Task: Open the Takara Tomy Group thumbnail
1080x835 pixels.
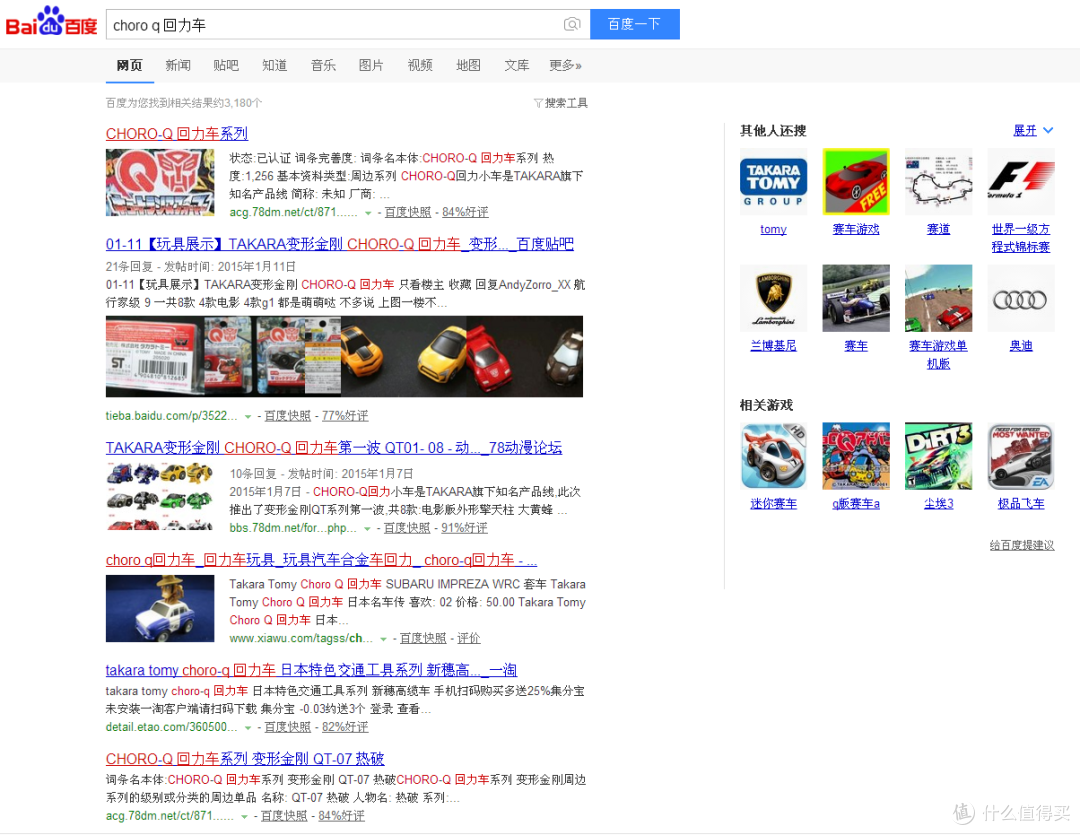Action: [773, 182]
